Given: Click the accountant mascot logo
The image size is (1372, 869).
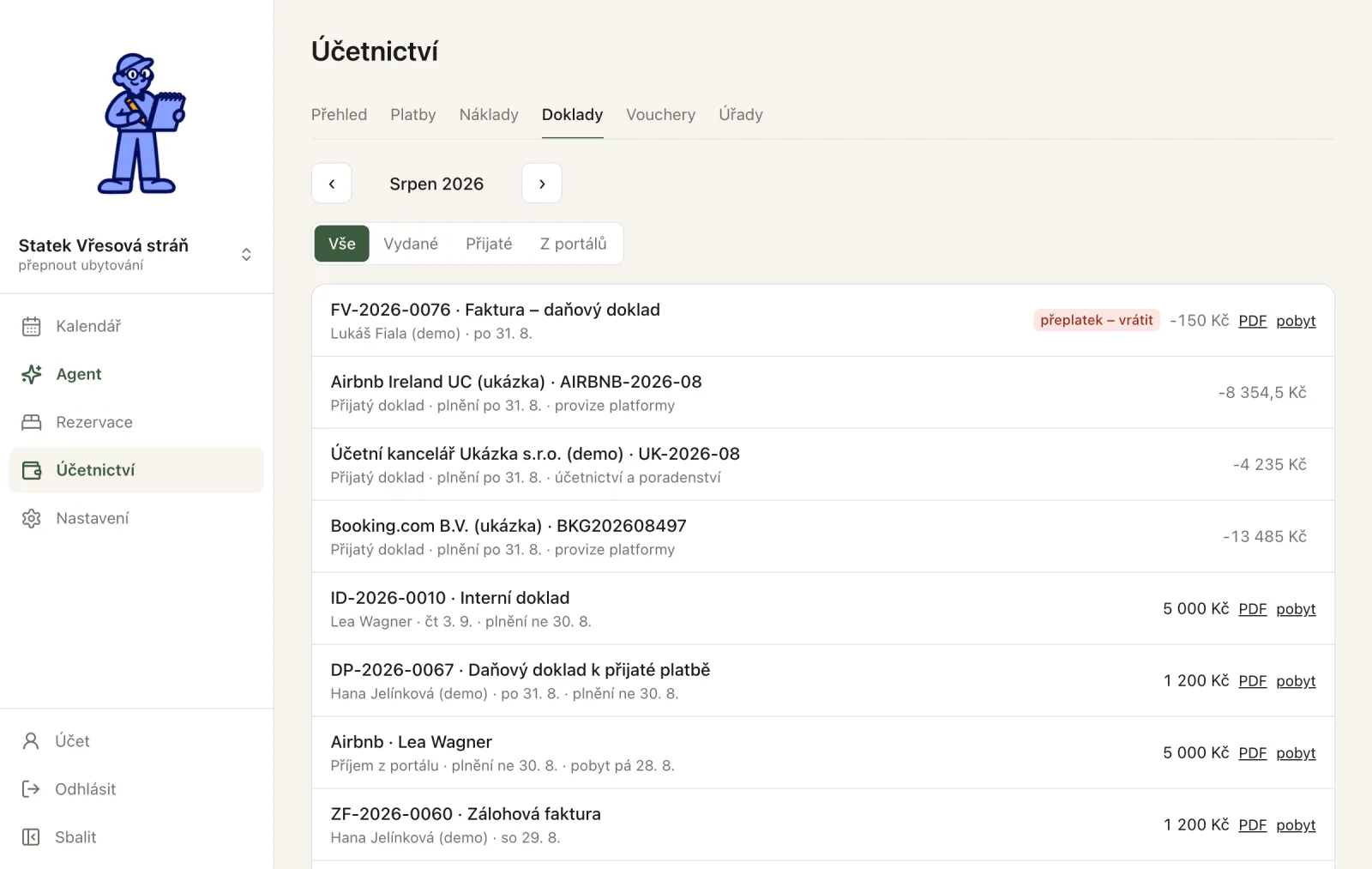Looking at the screenshot, I should click(141, 124).
